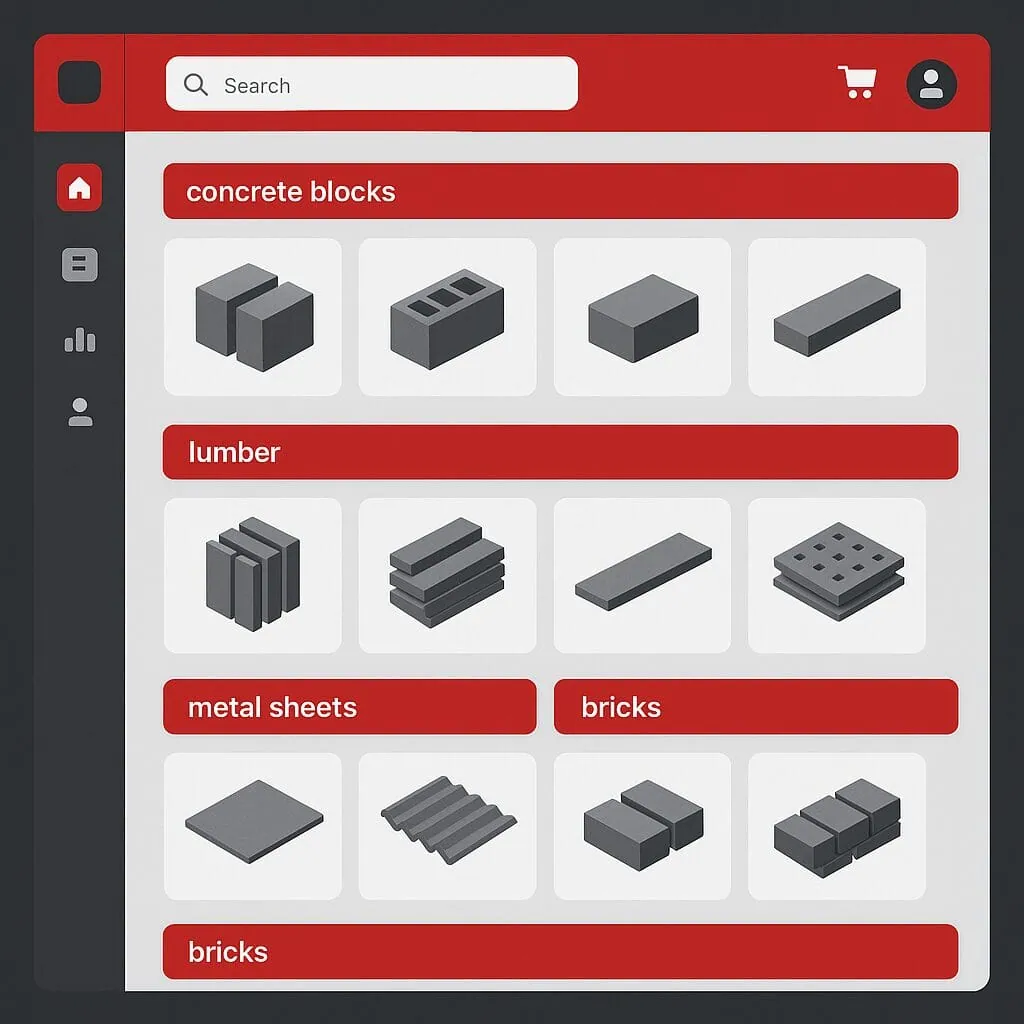Click the dark square logo icon
The height and width of the screenshot is (1024, 1024).
click(80, 82)
